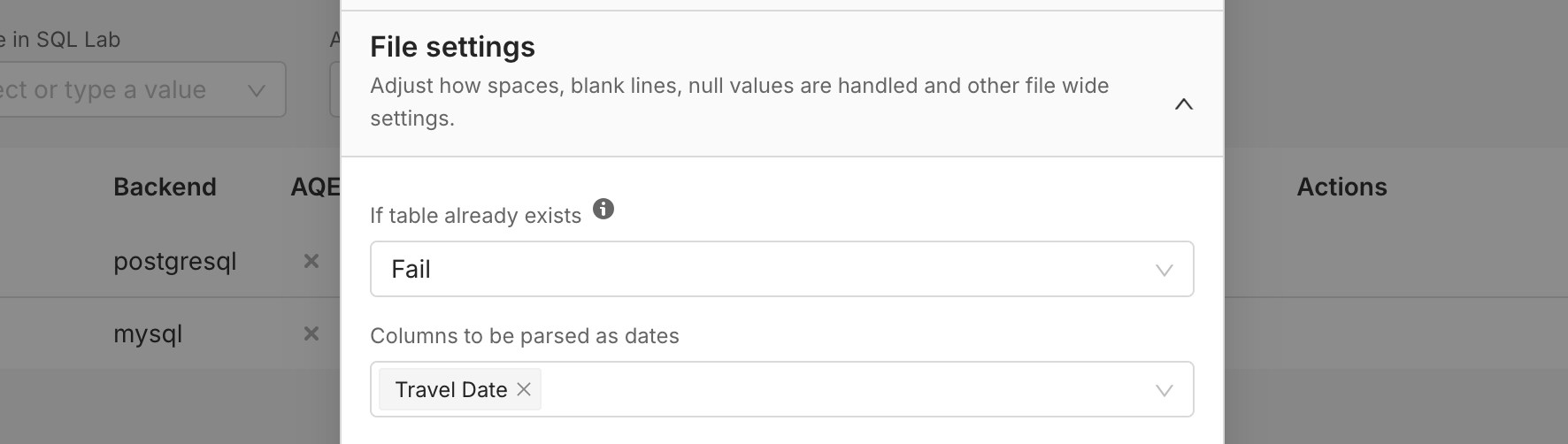Select the mysql backend row

148,334
